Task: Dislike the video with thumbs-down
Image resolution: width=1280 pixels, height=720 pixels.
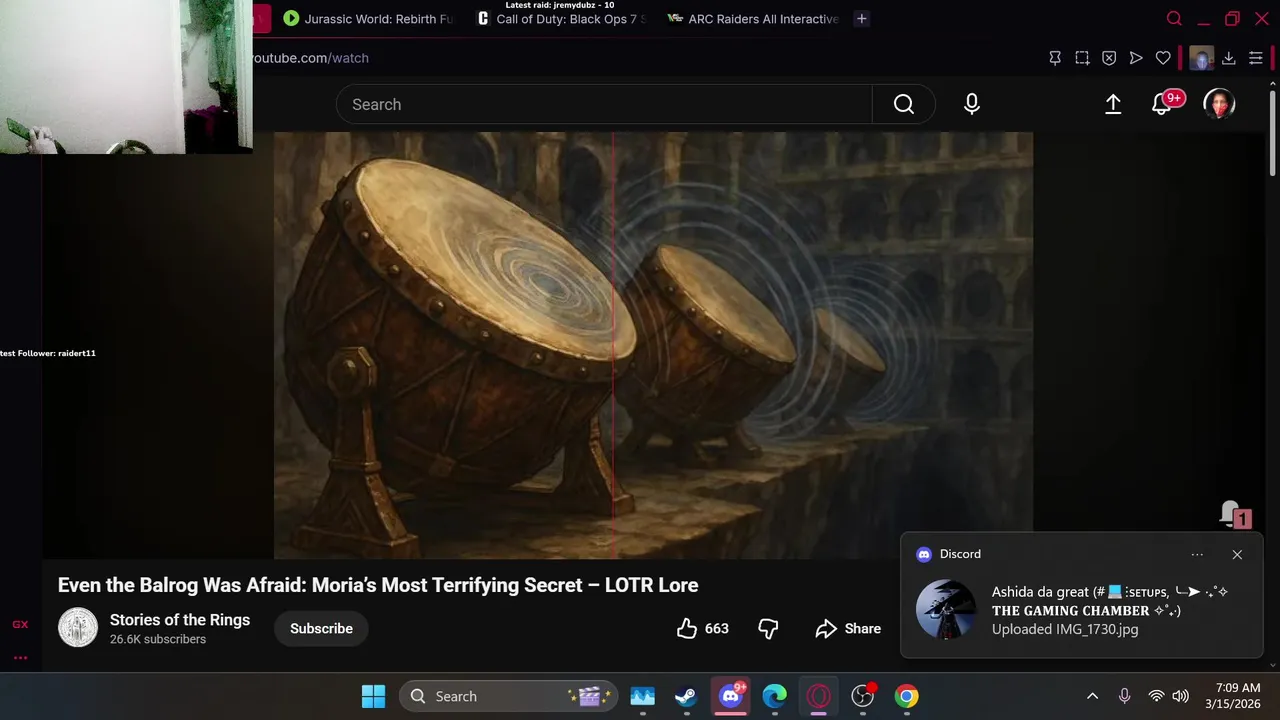Action: (x=768, y=628)
